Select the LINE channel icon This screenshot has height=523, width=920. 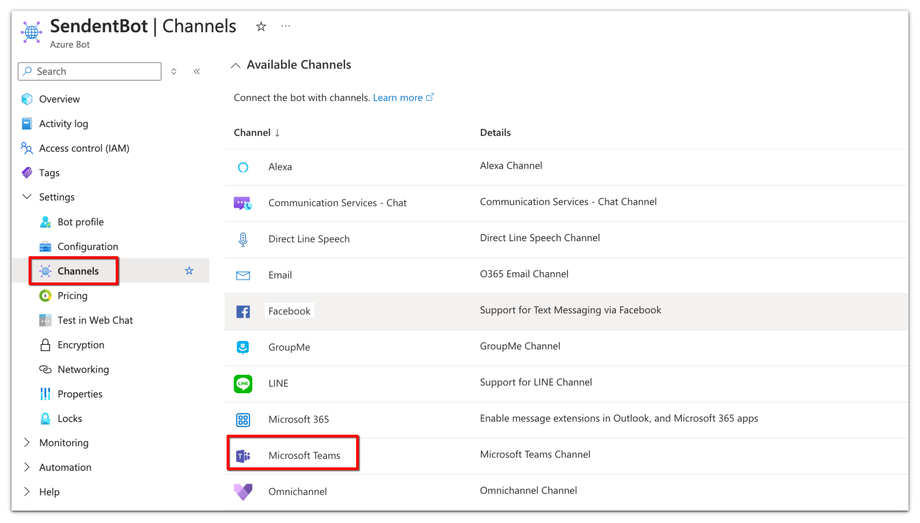[x=243, y=384]
